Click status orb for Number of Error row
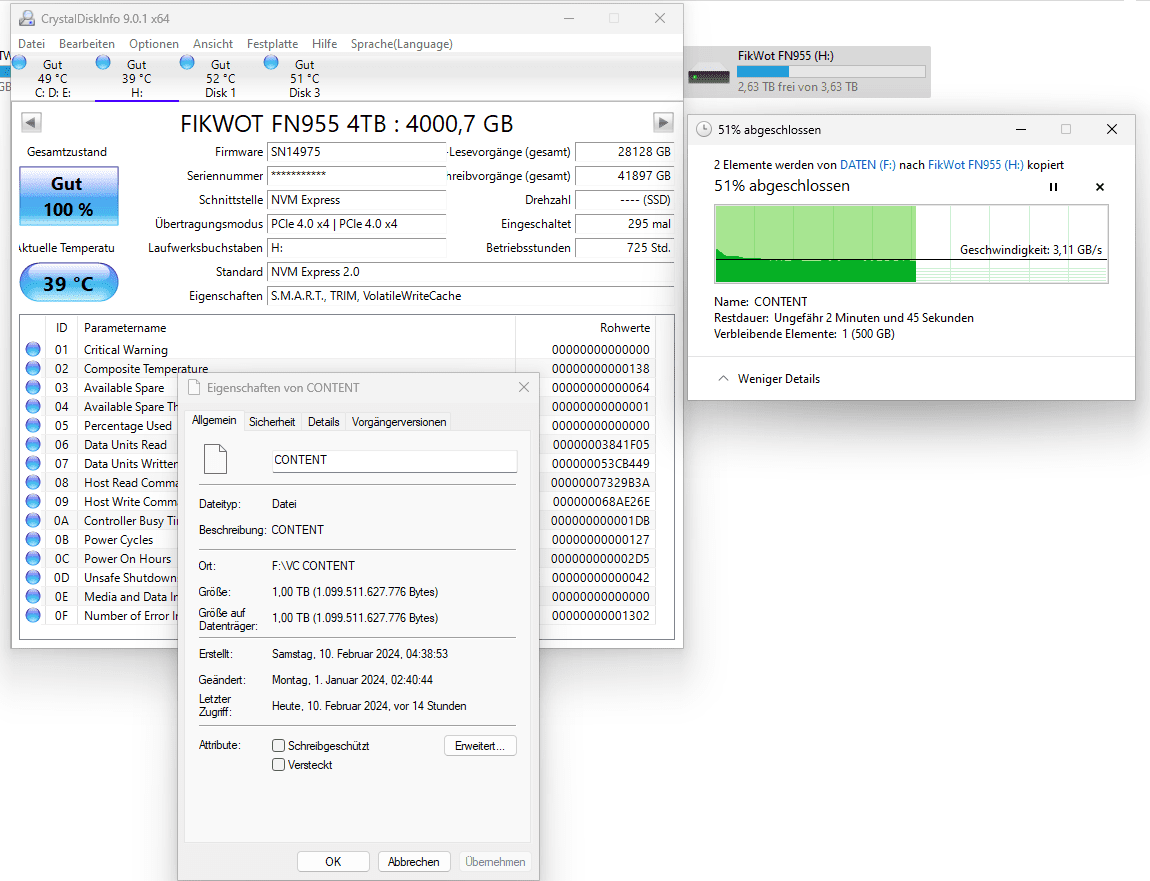 point(33,615)
